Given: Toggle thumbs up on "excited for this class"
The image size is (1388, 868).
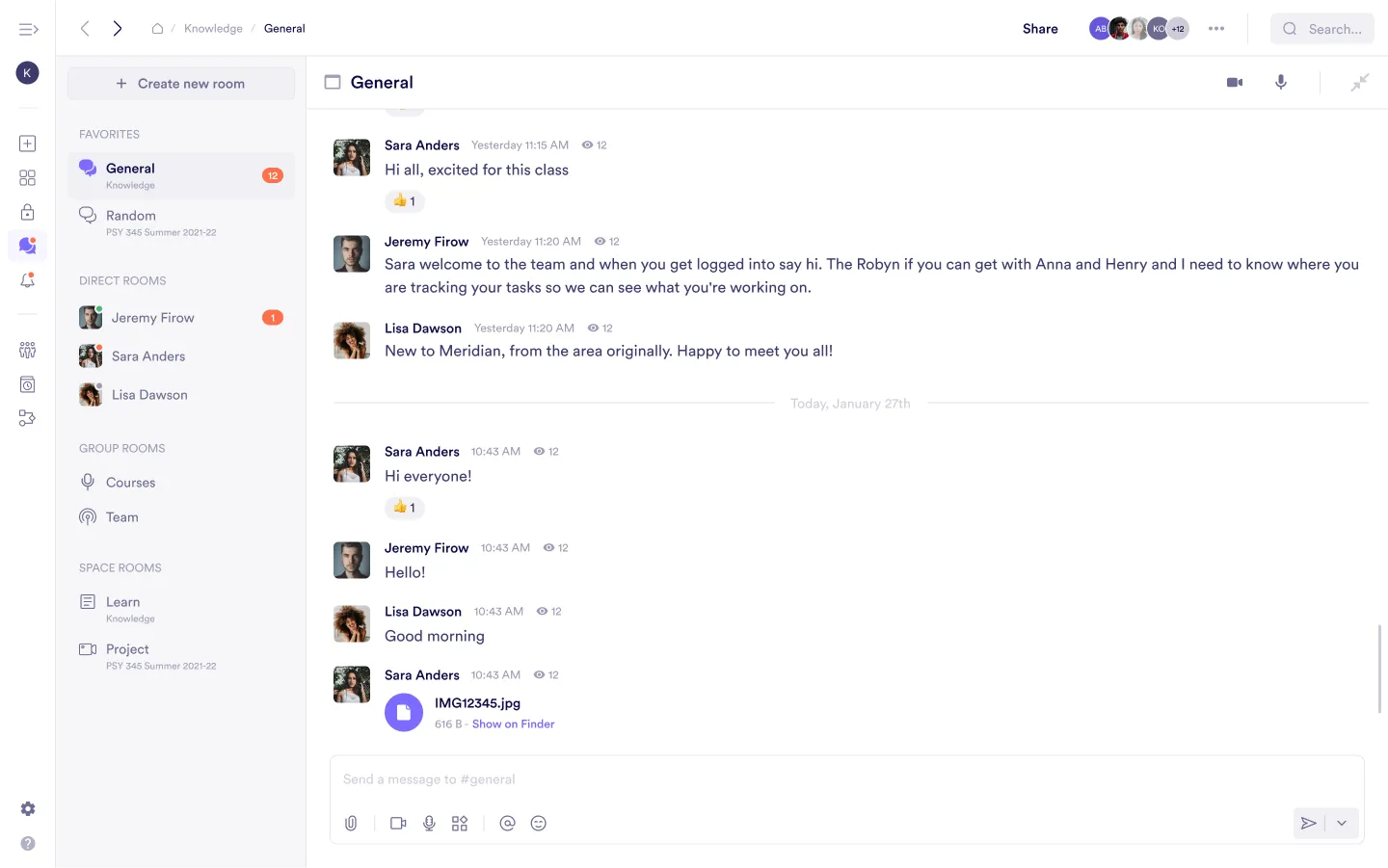Looking at the screenshot, I should 405,201.
